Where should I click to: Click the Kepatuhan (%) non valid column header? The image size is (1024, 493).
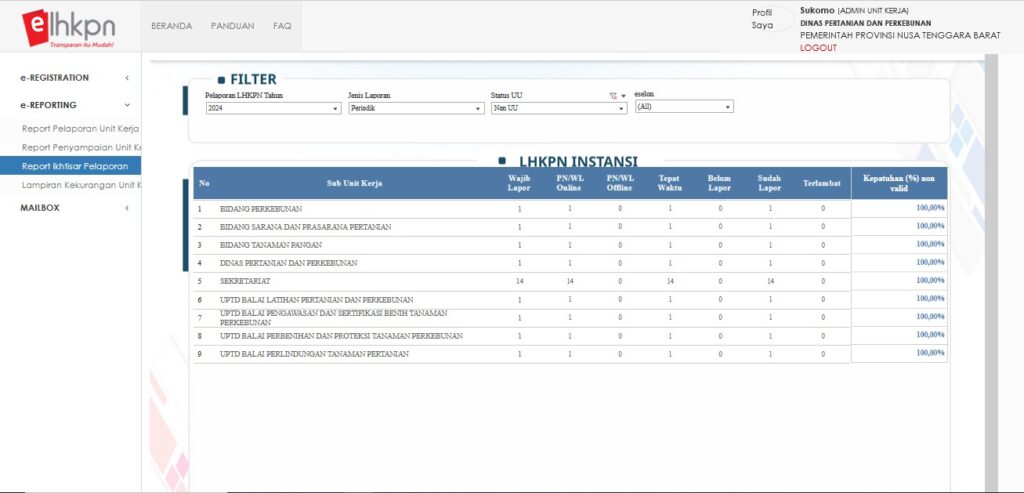tap(898, 182)
